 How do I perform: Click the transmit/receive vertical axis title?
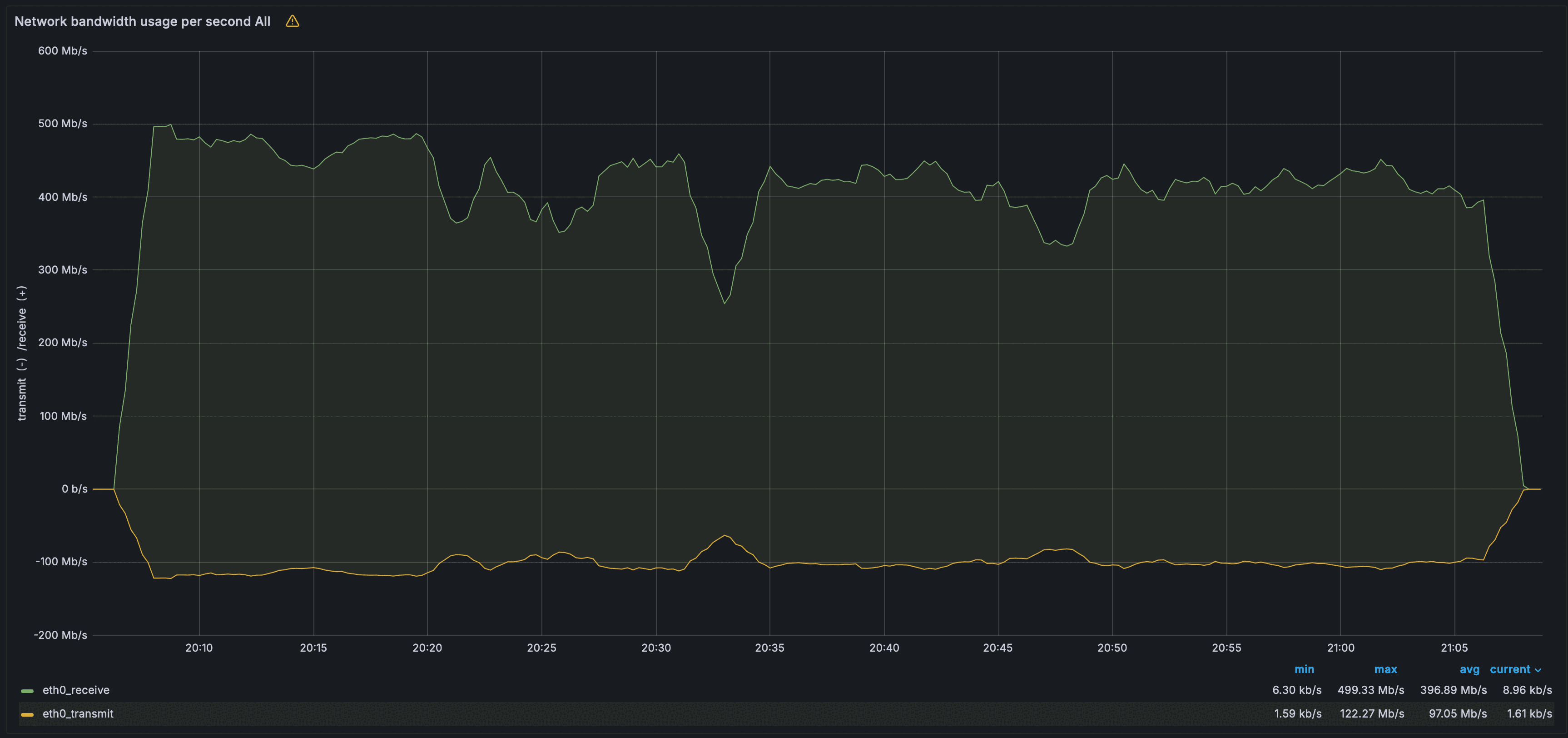click(x=22, y=353)
